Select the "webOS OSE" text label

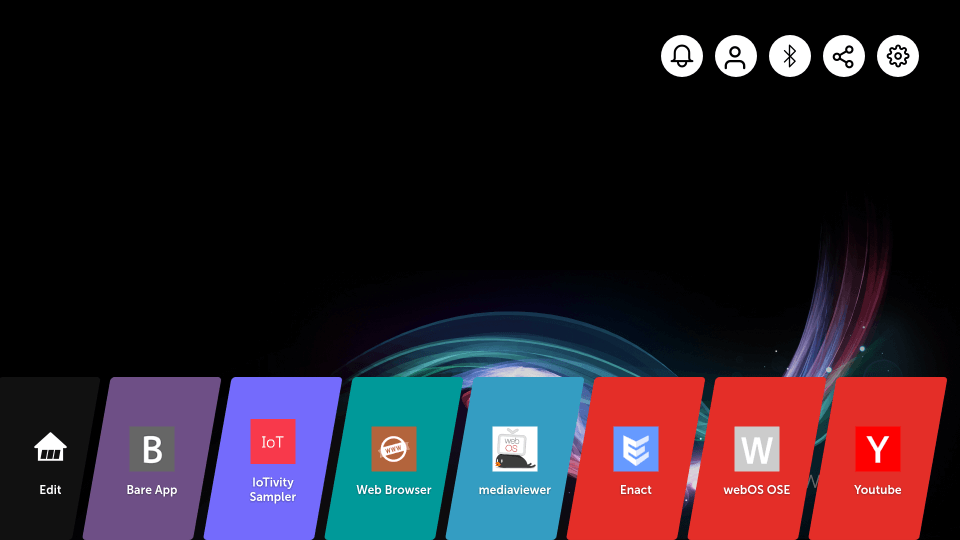coord(757,490)
